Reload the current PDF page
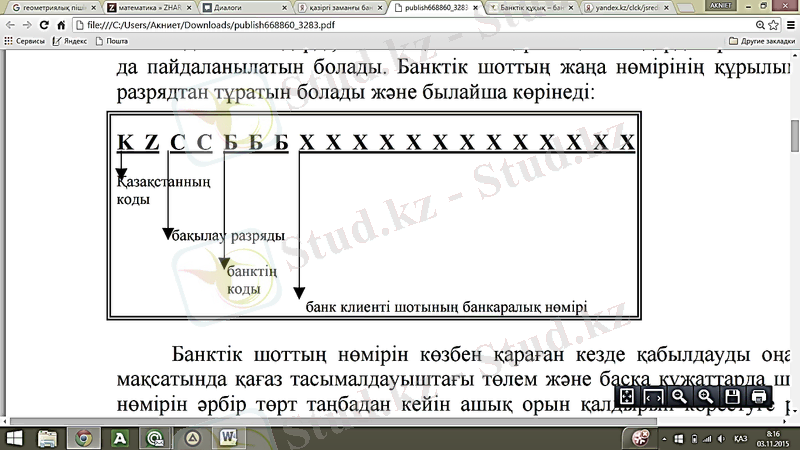 point(44,24)
